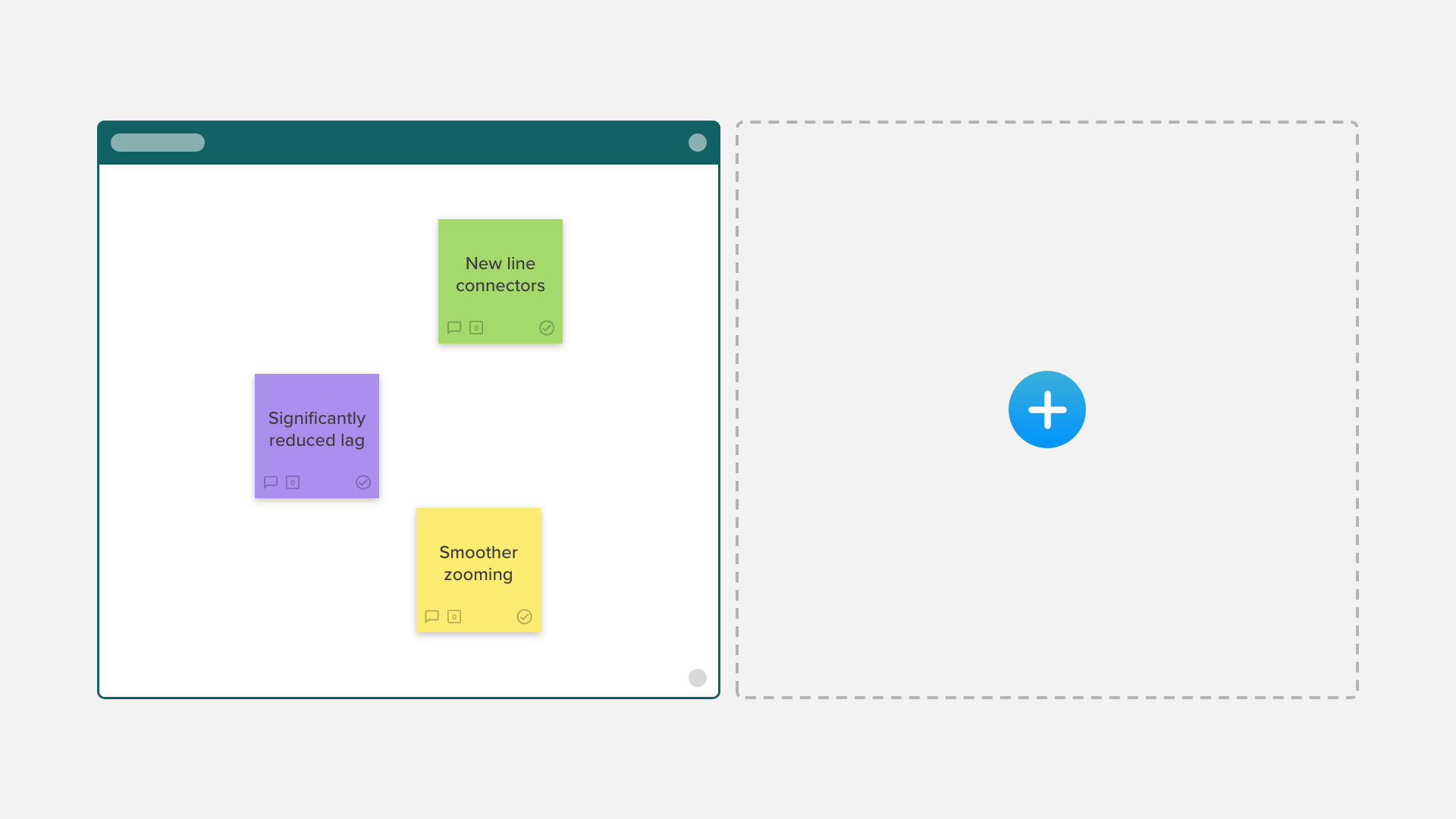
Task: Open comments on the purple Significantly reduced lag note
Action: pos(271,482)
